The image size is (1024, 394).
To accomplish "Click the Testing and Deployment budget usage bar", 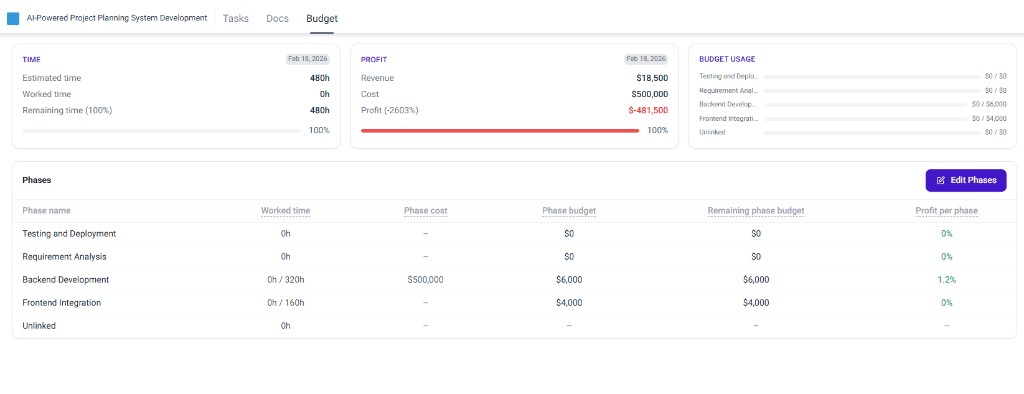I will click(x=872, y=76).
